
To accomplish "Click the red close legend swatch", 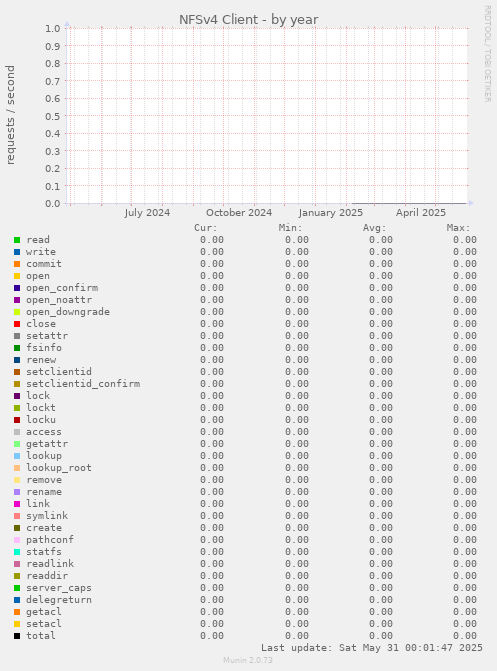I will click(x=17, y=324).
